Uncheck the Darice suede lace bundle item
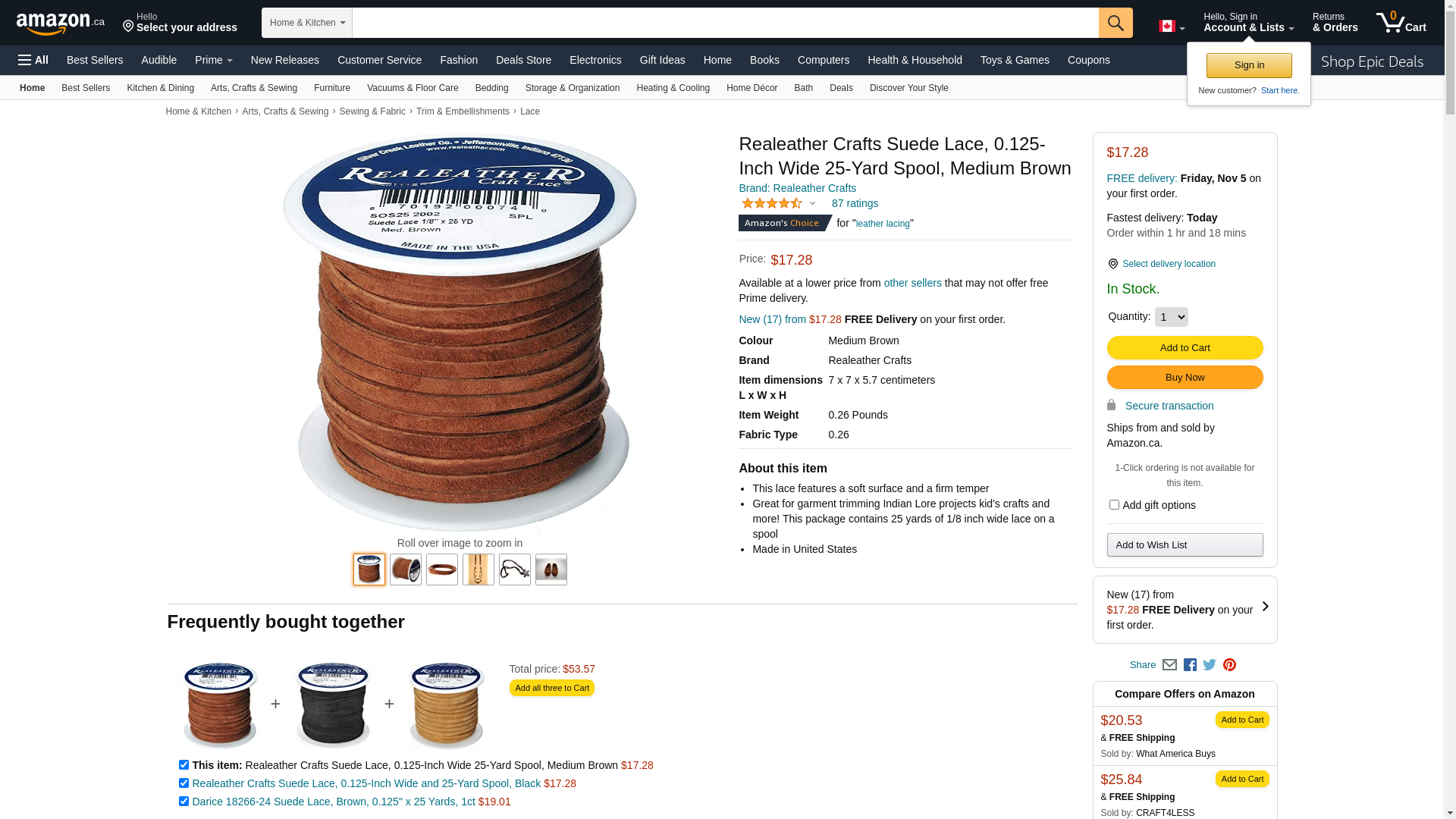The width and height of the screenshot is (1456, 819). [184, 802]
